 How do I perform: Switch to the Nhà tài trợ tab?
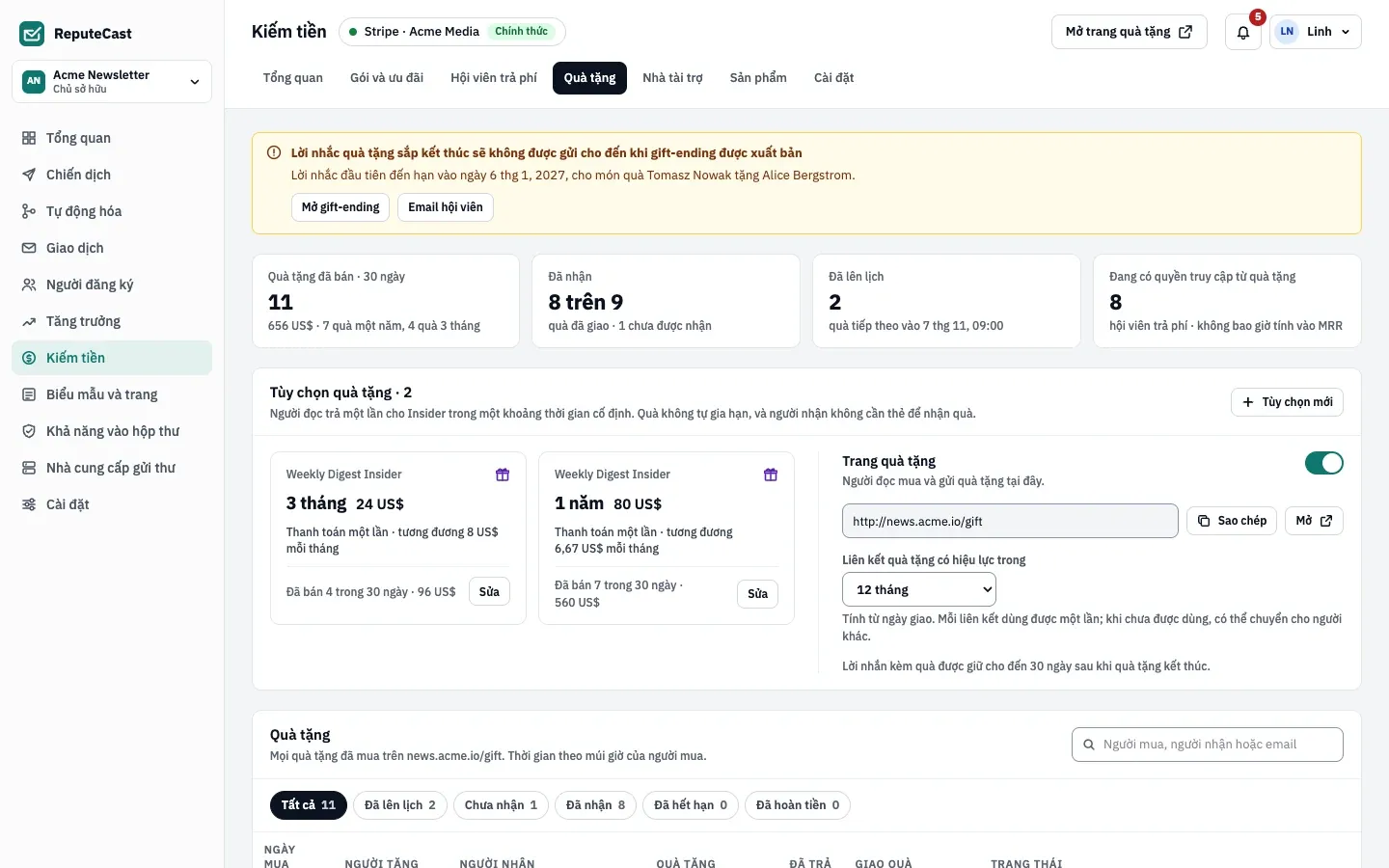click(672, 78)
